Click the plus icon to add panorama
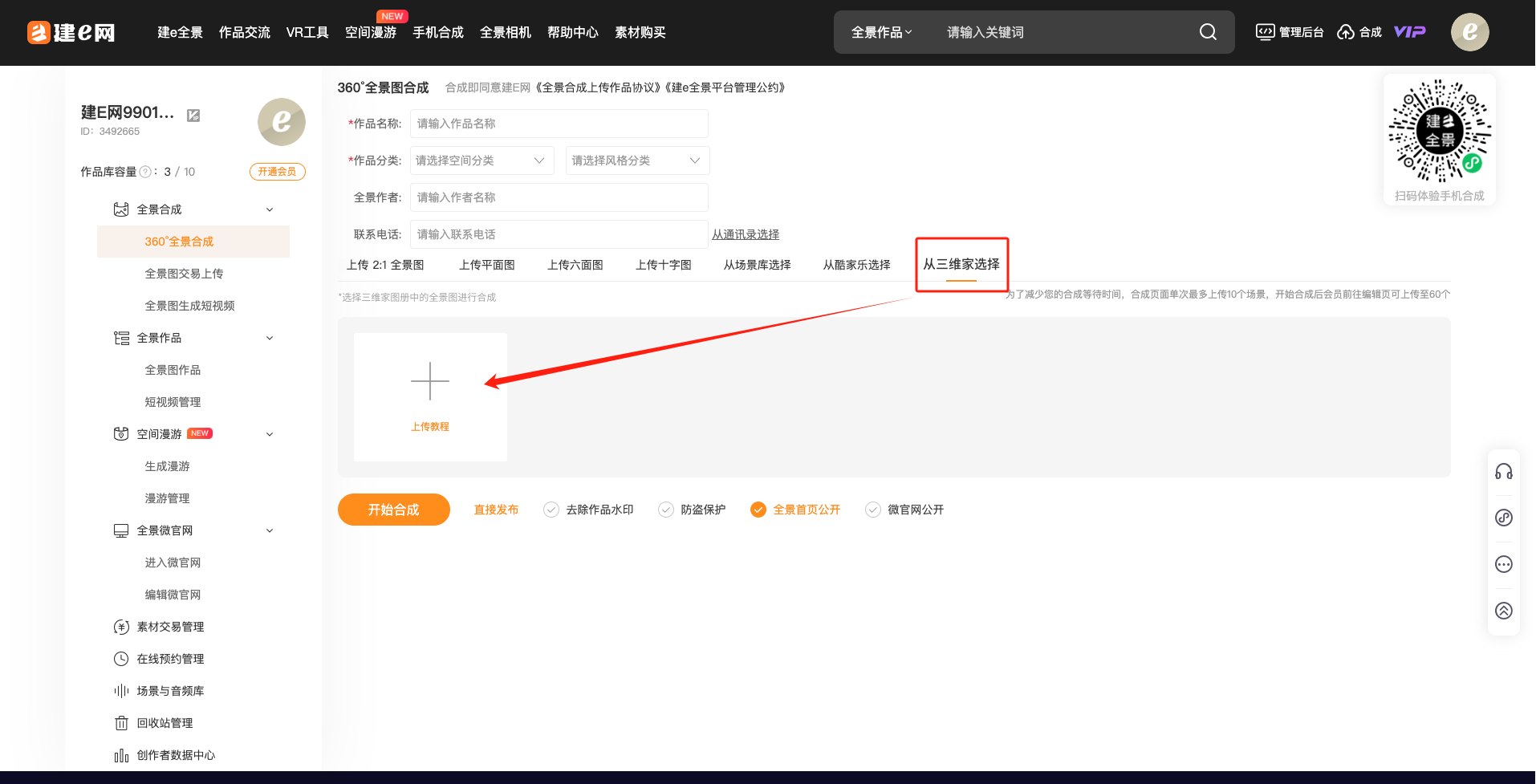1536x784 pixels. (x=430, y=381)
